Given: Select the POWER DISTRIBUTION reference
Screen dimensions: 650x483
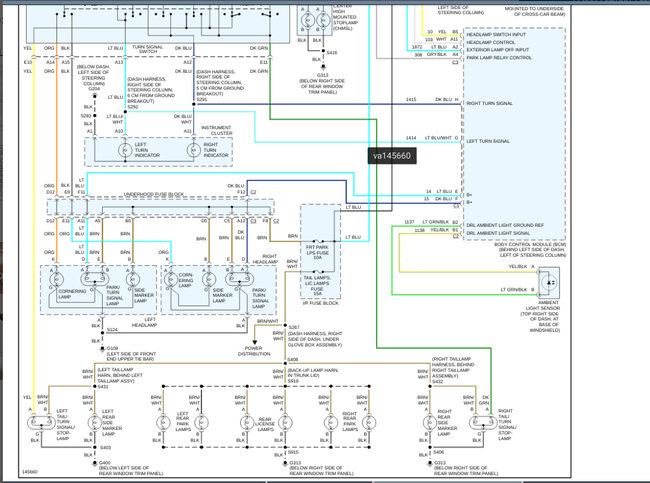Looking at the screenshot, I should click(x=254, y=351).
